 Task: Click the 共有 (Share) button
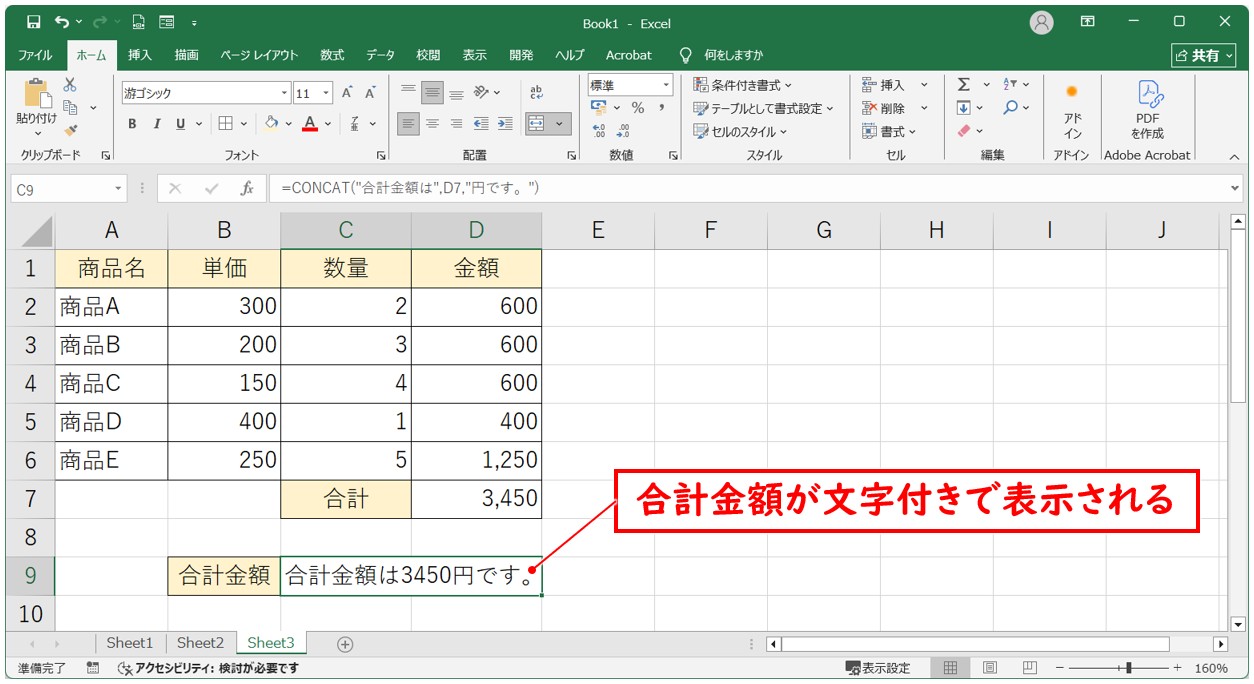pyautogui.click(x=1203, y=55)
